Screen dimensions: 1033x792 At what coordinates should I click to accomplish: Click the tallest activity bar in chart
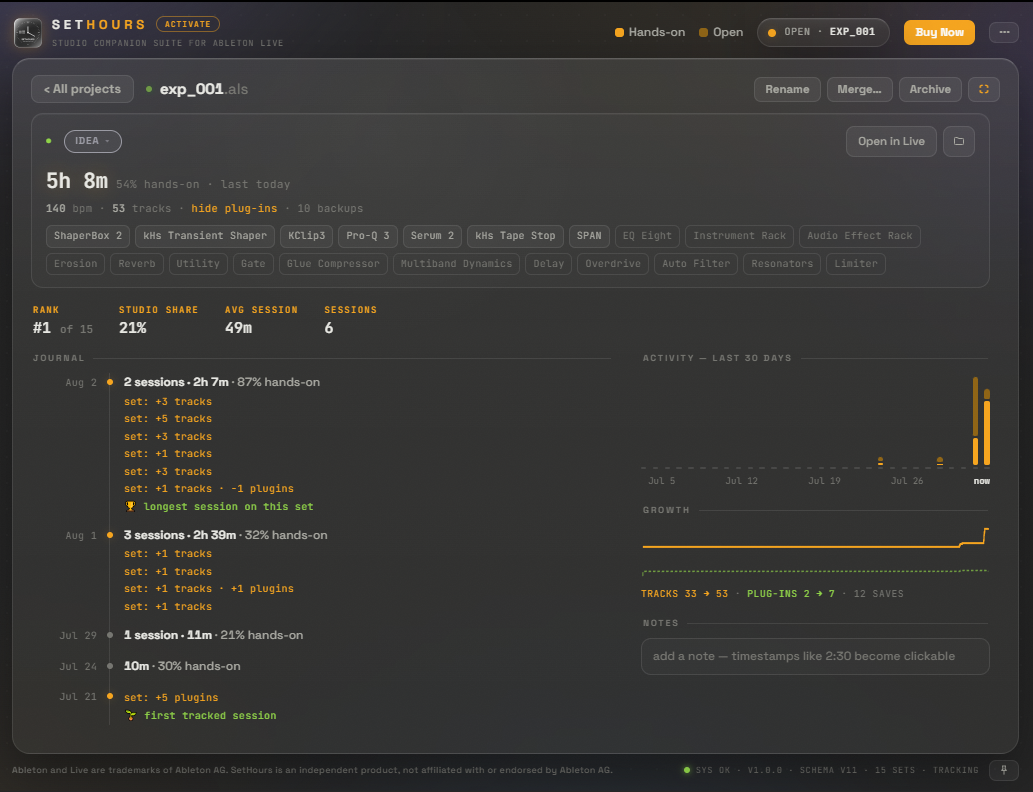[975, 421]
